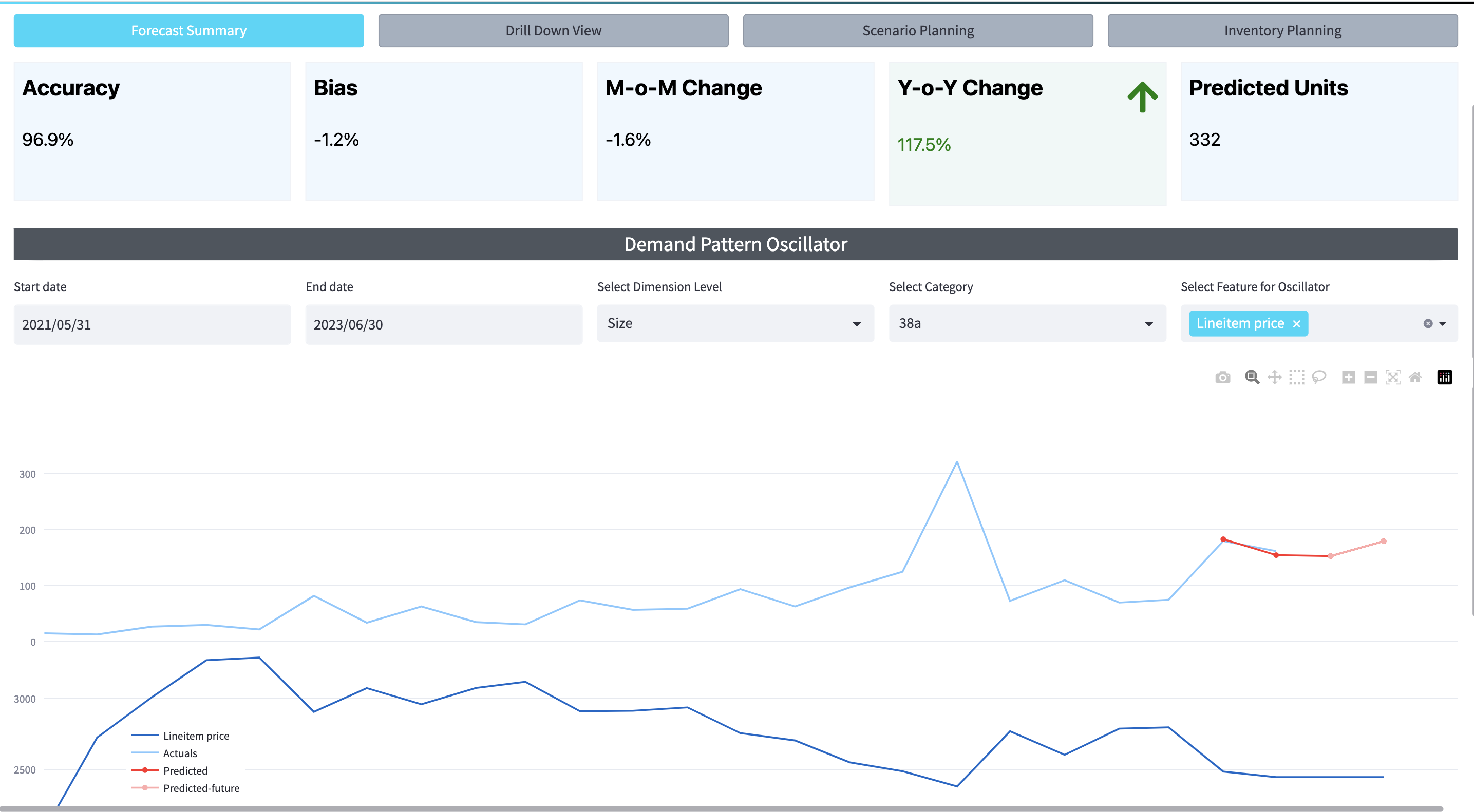Screen dimensions: 1474x812
Task: Activate the Pan tool
Action: pos(1274,377)
